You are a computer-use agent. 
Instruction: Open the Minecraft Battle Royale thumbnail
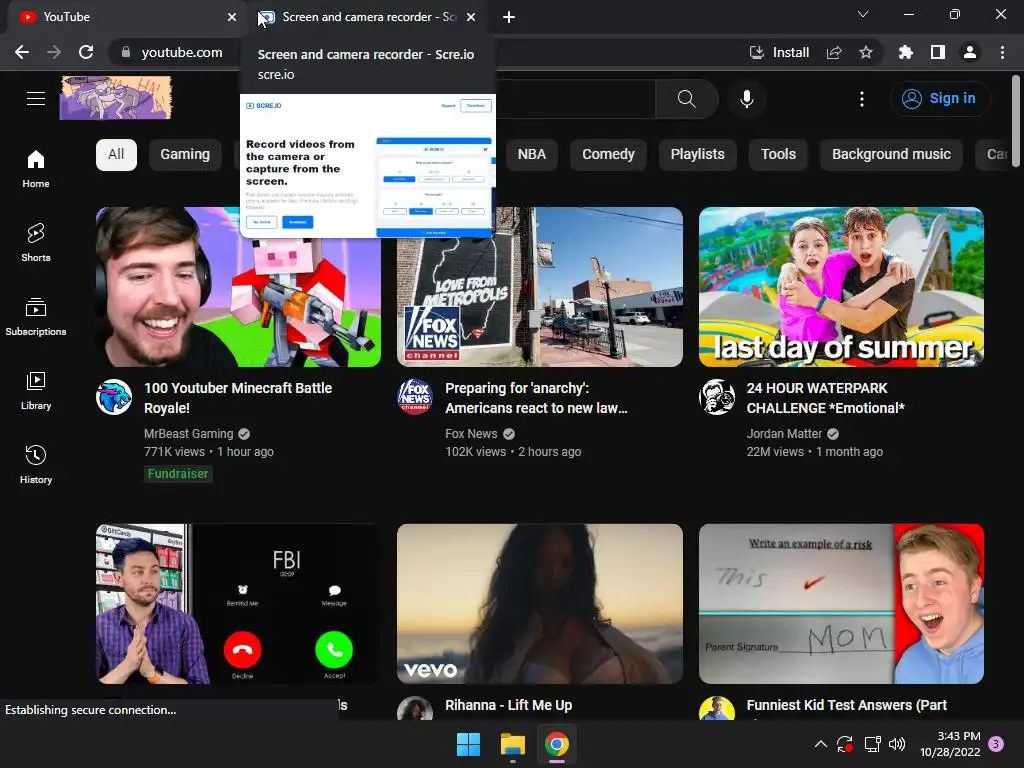(x=238, y=287)
